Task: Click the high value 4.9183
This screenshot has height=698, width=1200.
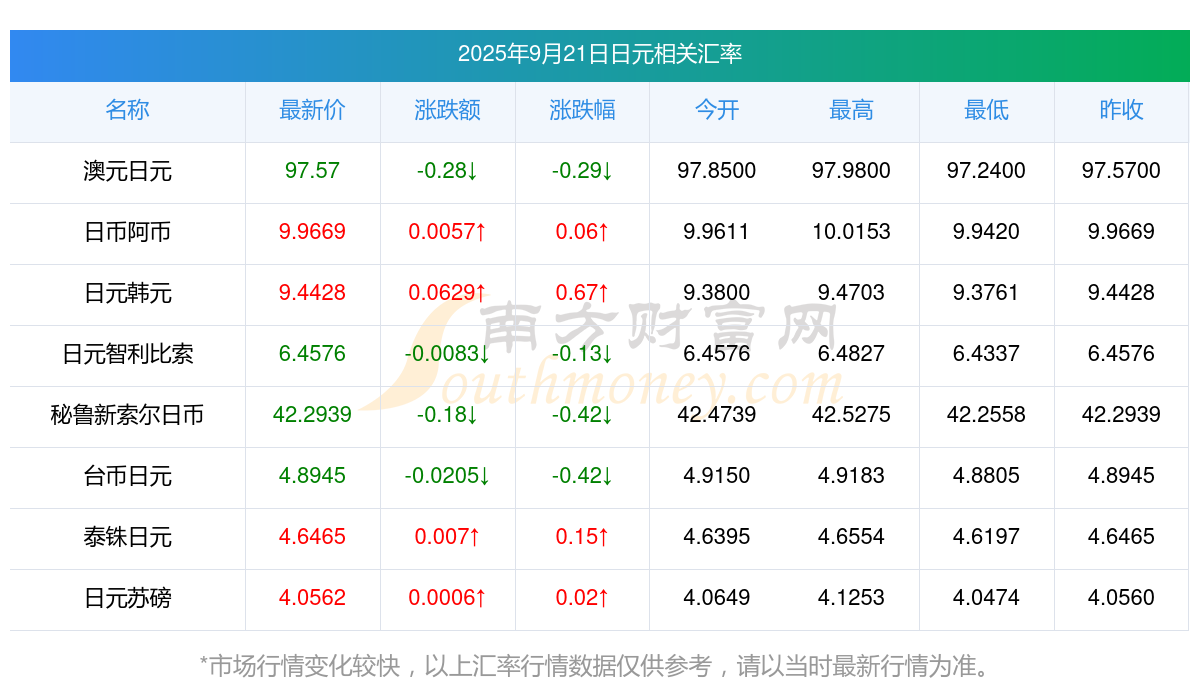Action: (852, 476)
